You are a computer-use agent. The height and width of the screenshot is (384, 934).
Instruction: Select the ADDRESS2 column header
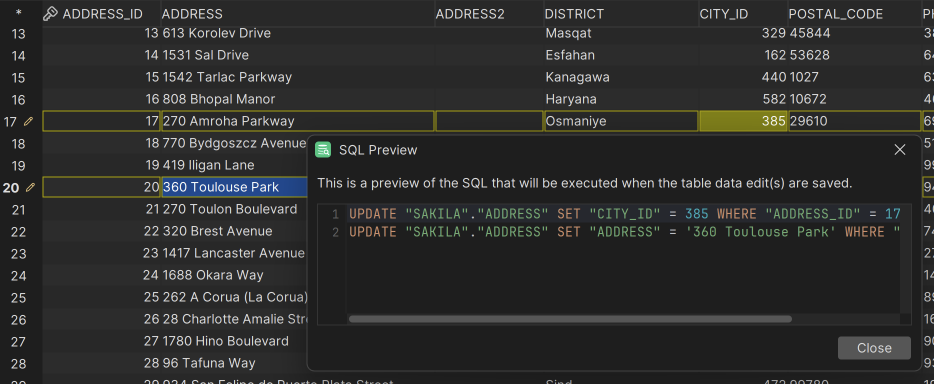tap(489, 14)
